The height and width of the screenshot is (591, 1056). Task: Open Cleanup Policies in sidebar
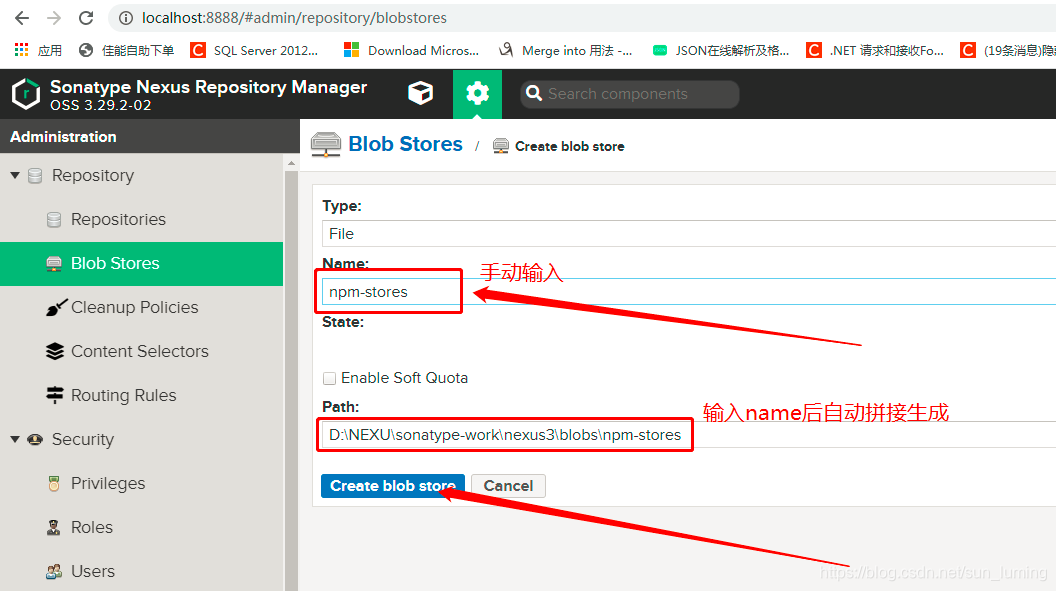[134, 307]
